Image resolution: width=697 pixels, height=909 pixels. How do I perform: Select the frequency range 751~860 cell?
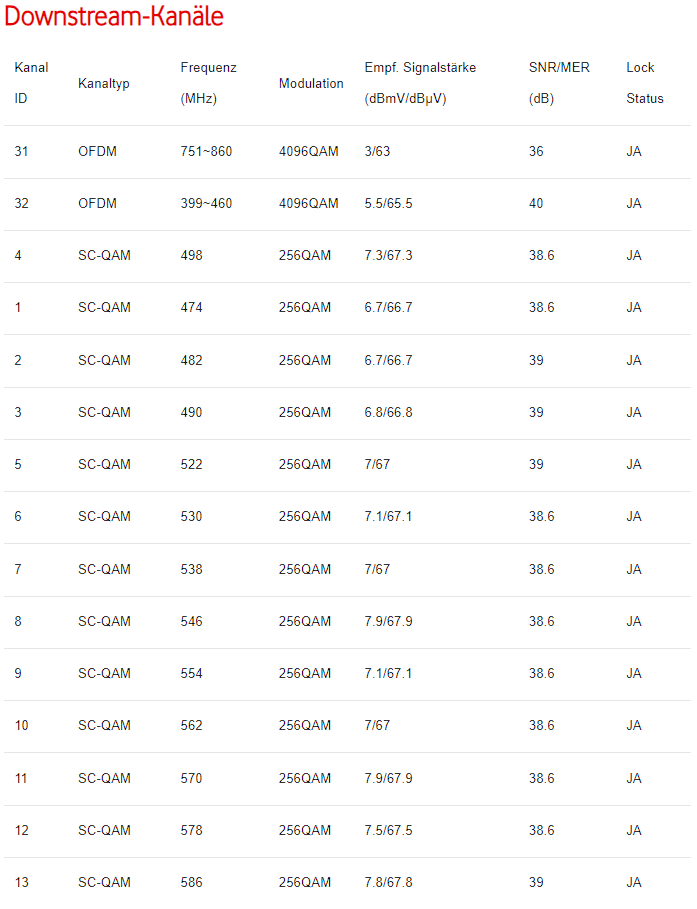[x=206, y=152]
